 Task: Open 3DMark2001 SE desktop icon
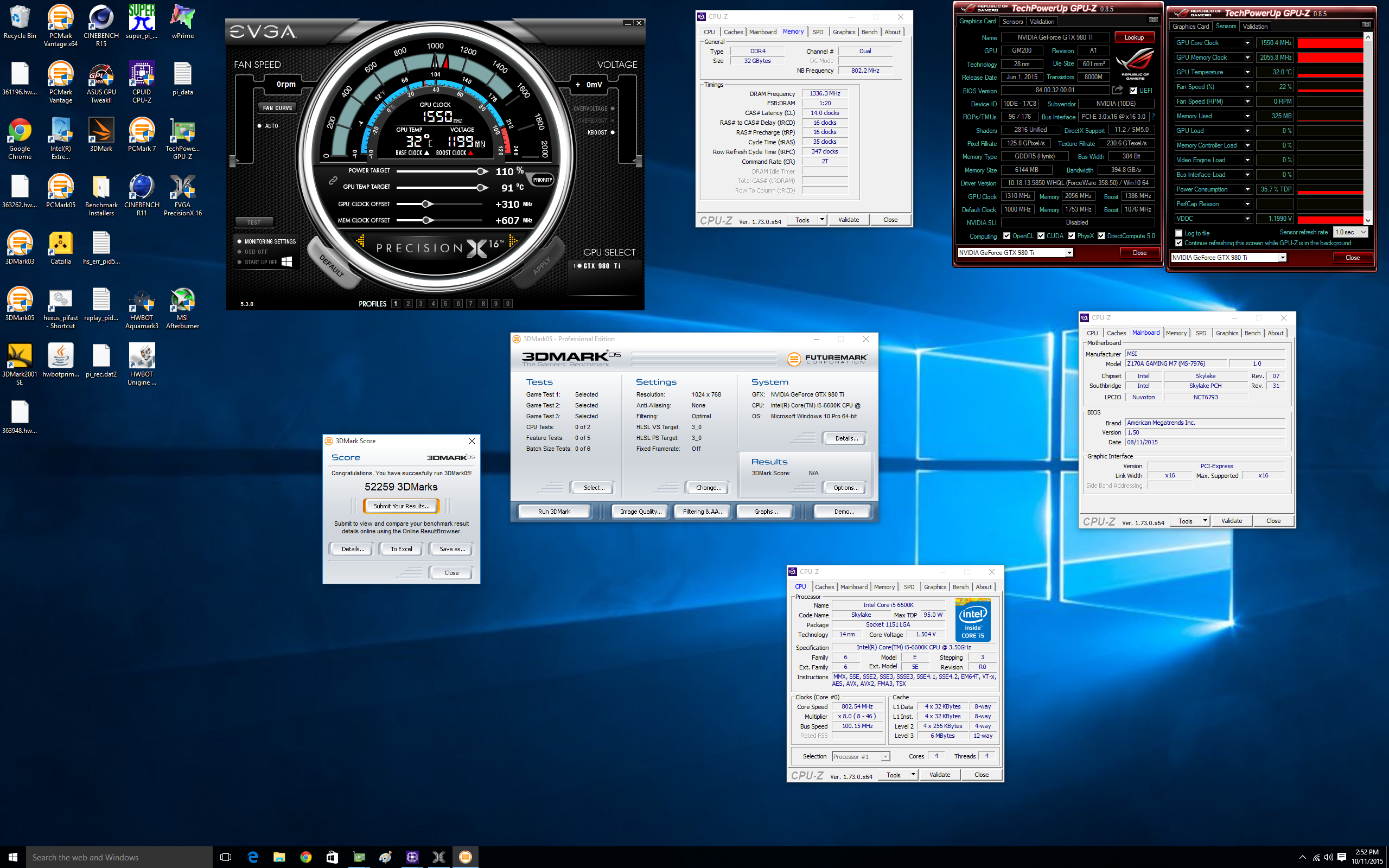pyautogui.click(x=20, y=365)
